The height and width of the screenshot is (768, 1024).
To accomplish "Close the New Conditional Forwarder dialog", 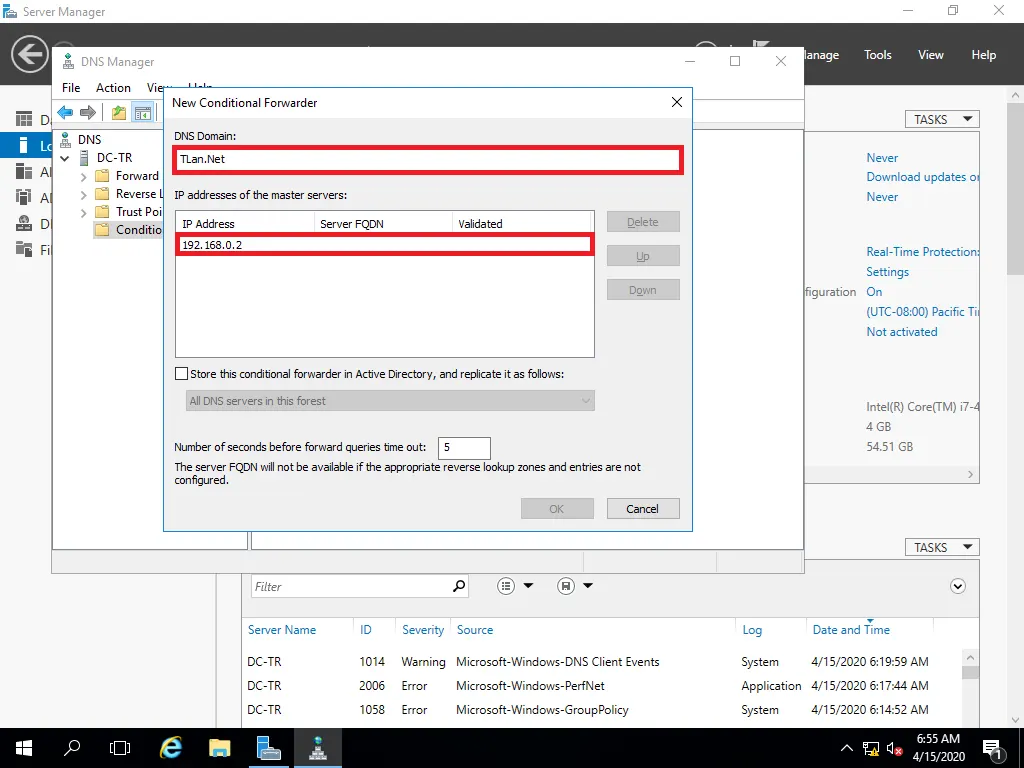I will click(x=677, y=103).
